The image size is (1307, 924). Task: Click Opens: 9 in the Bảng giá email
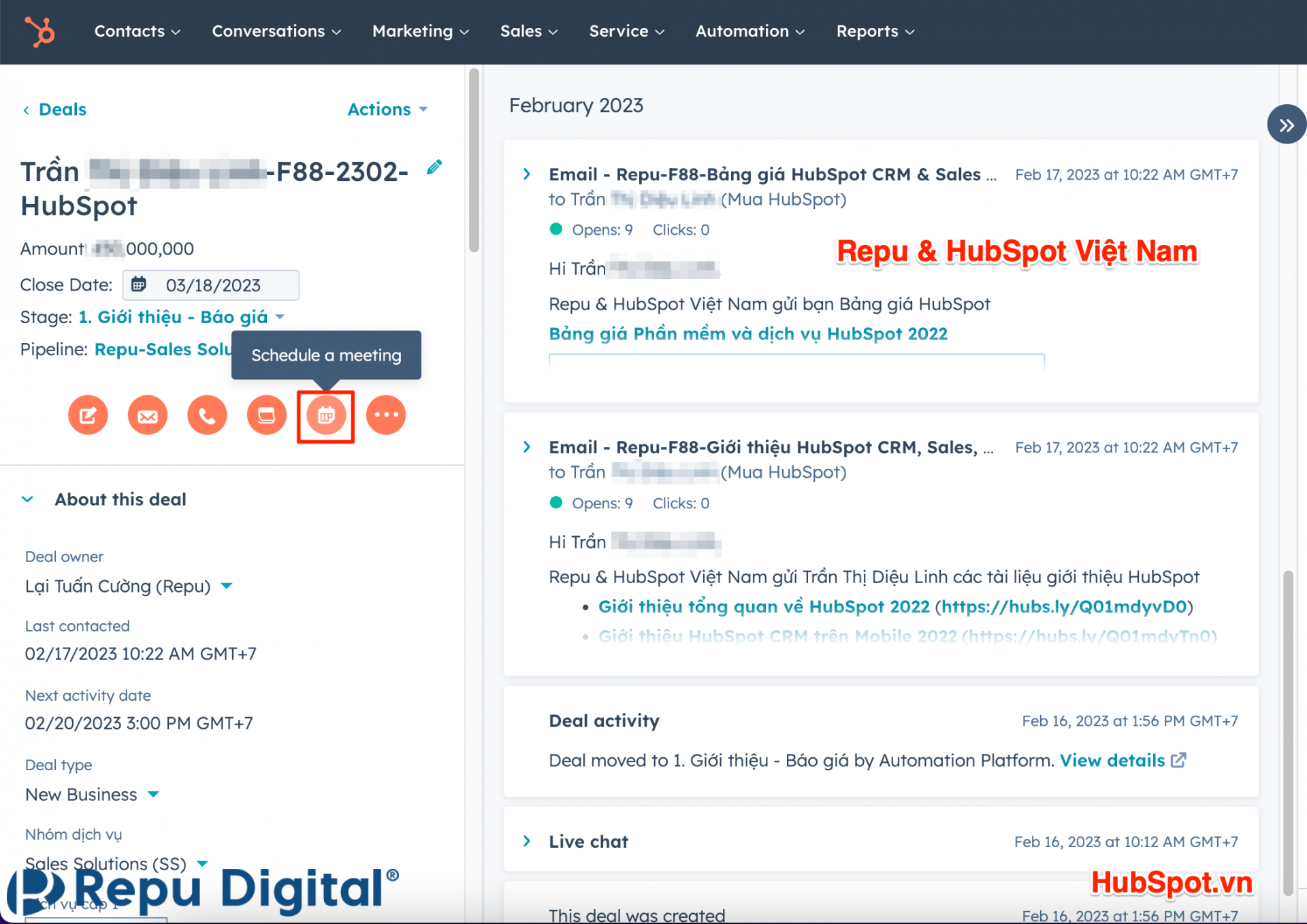602,230
